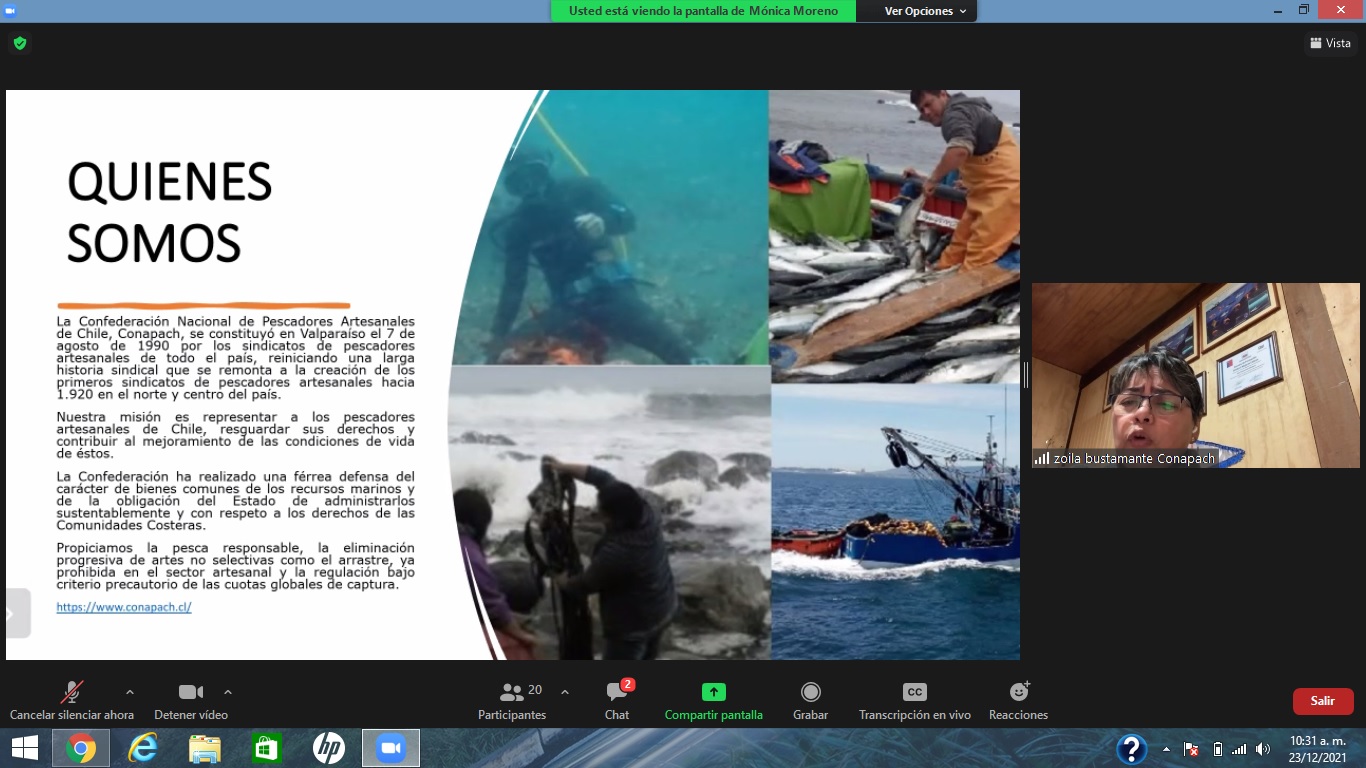The height and width of the screenshot is (768, 1366).
Task: Start recording with Grabar
Action: [x=811, y=700]
